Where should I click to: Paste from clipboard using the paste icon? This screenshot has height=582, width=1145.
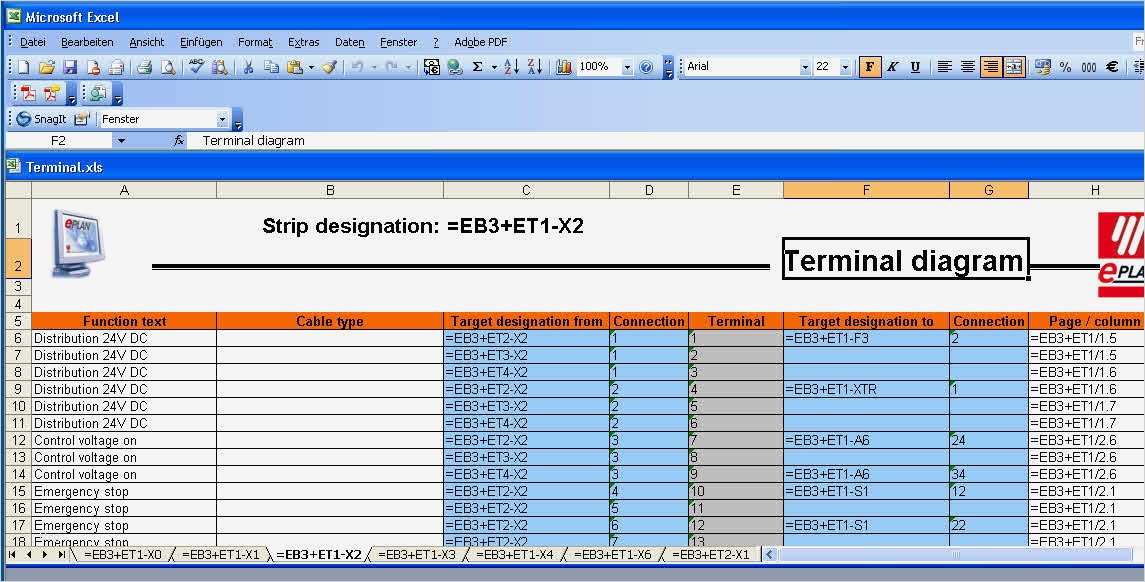(294, 67)
